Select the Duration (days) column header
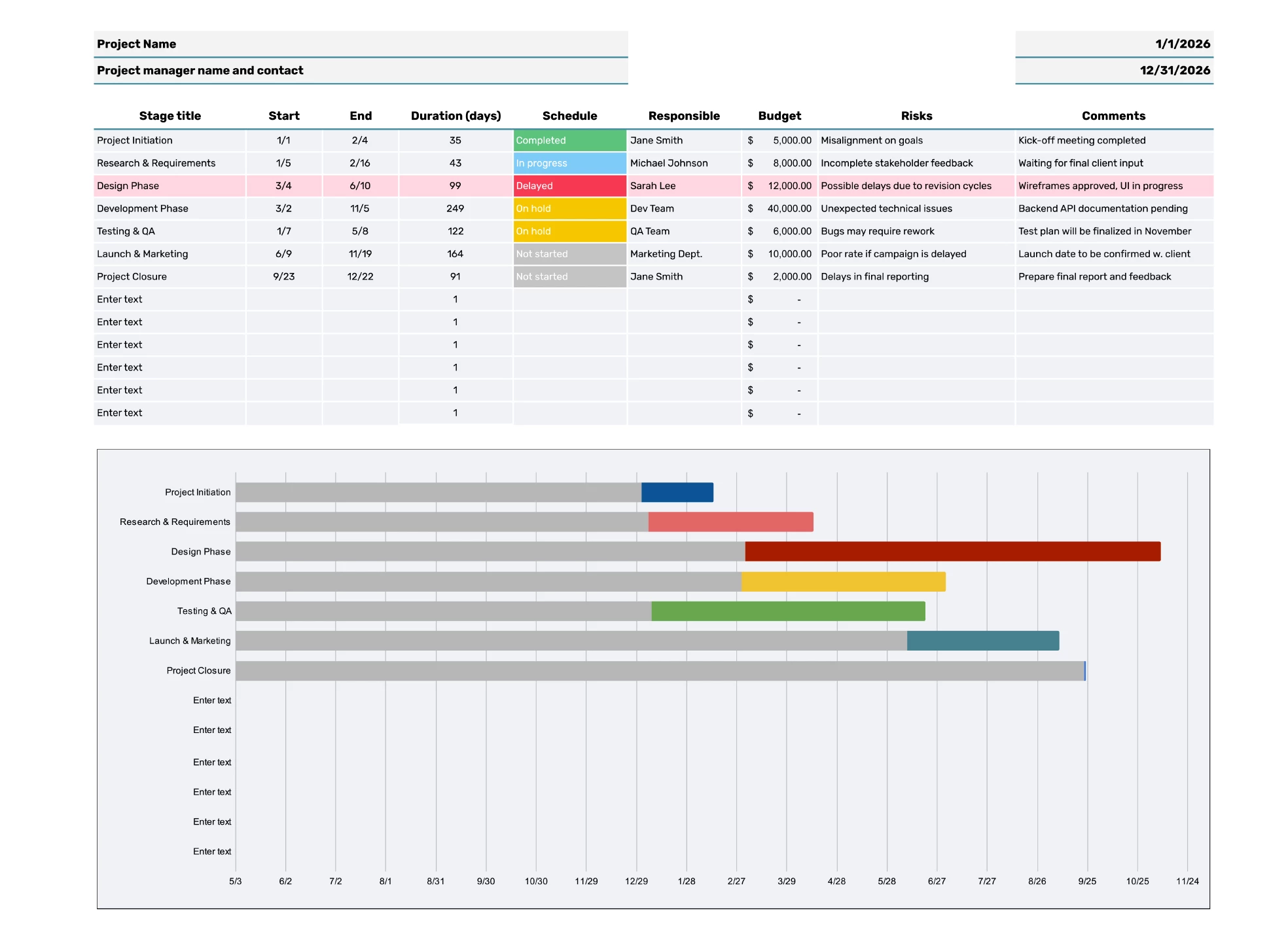 456,116
